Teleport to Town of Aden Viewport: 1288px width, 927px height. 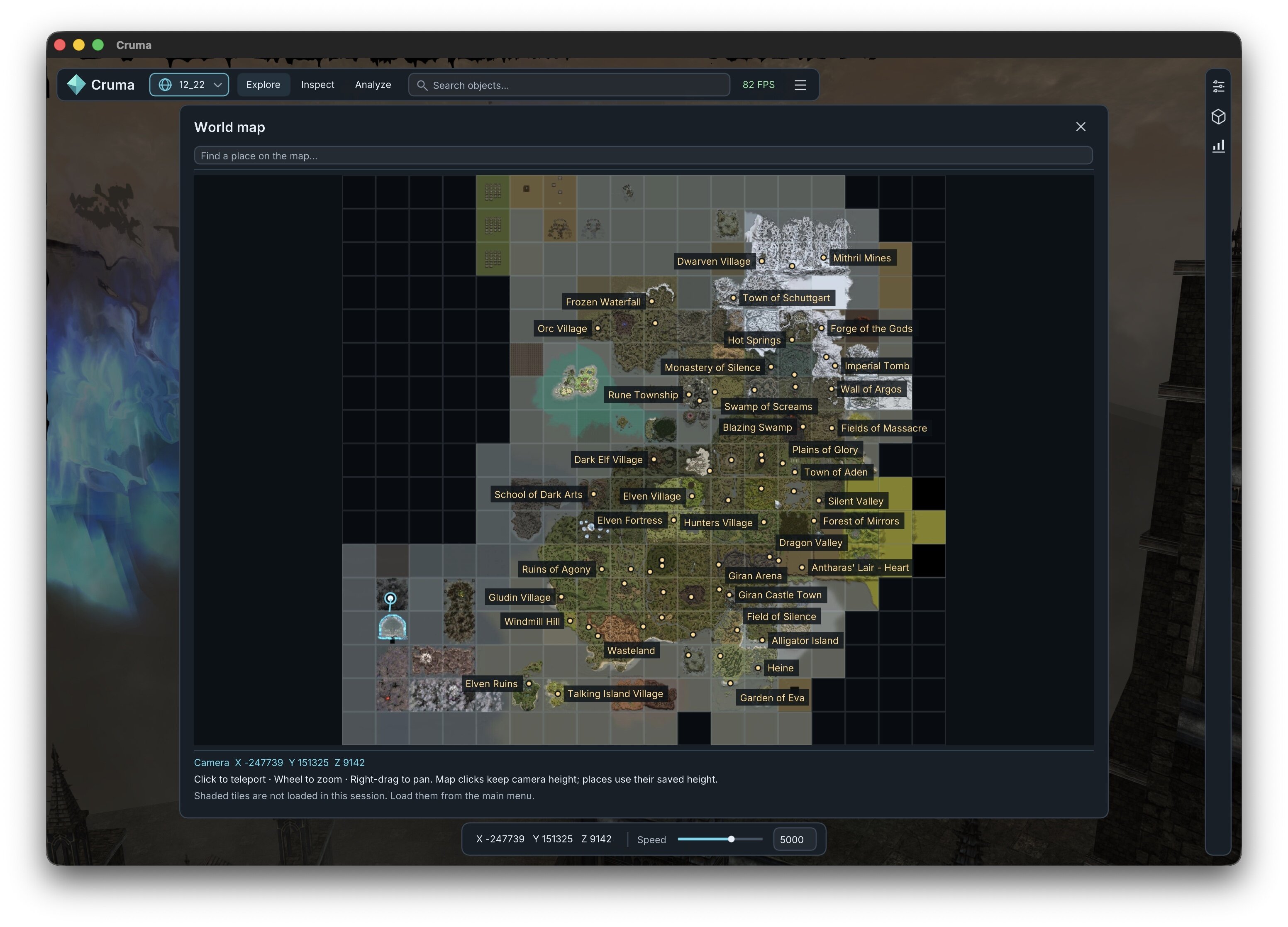[x=835, y=472]
